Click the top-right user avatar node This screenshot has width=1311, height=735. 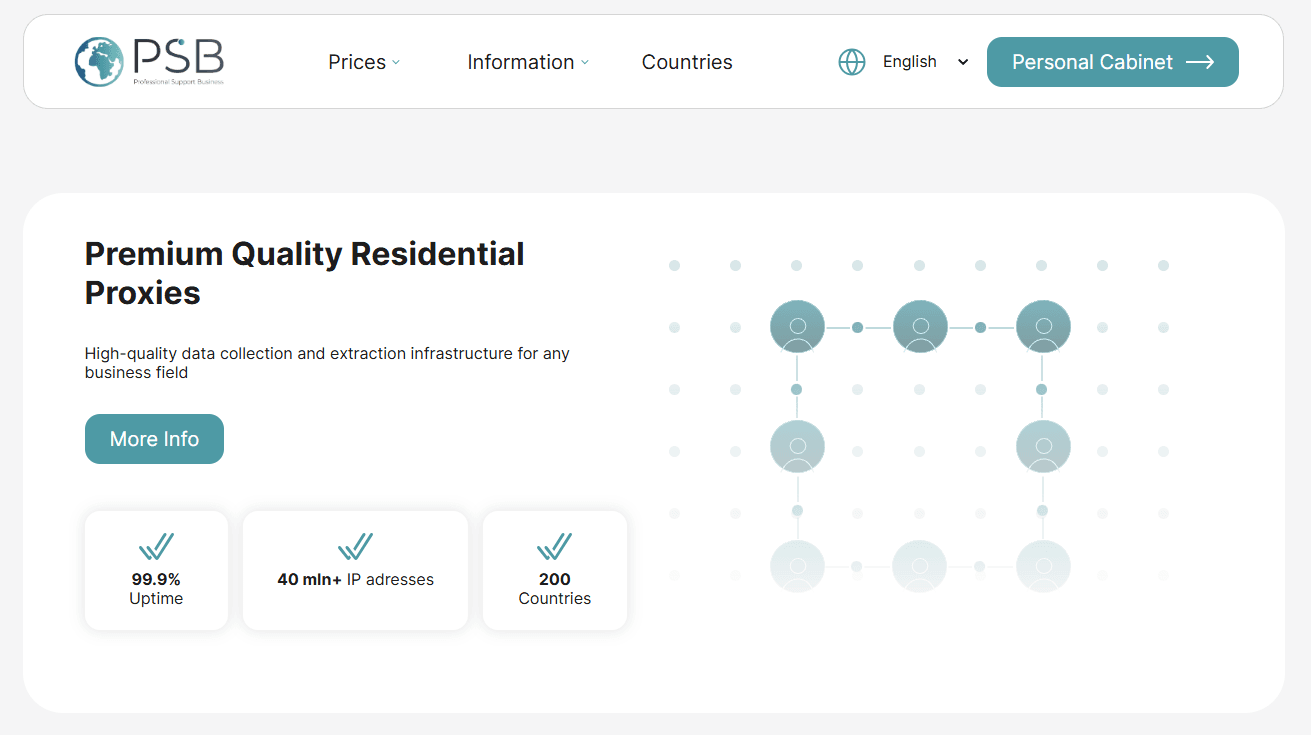tap(1043, 327)
